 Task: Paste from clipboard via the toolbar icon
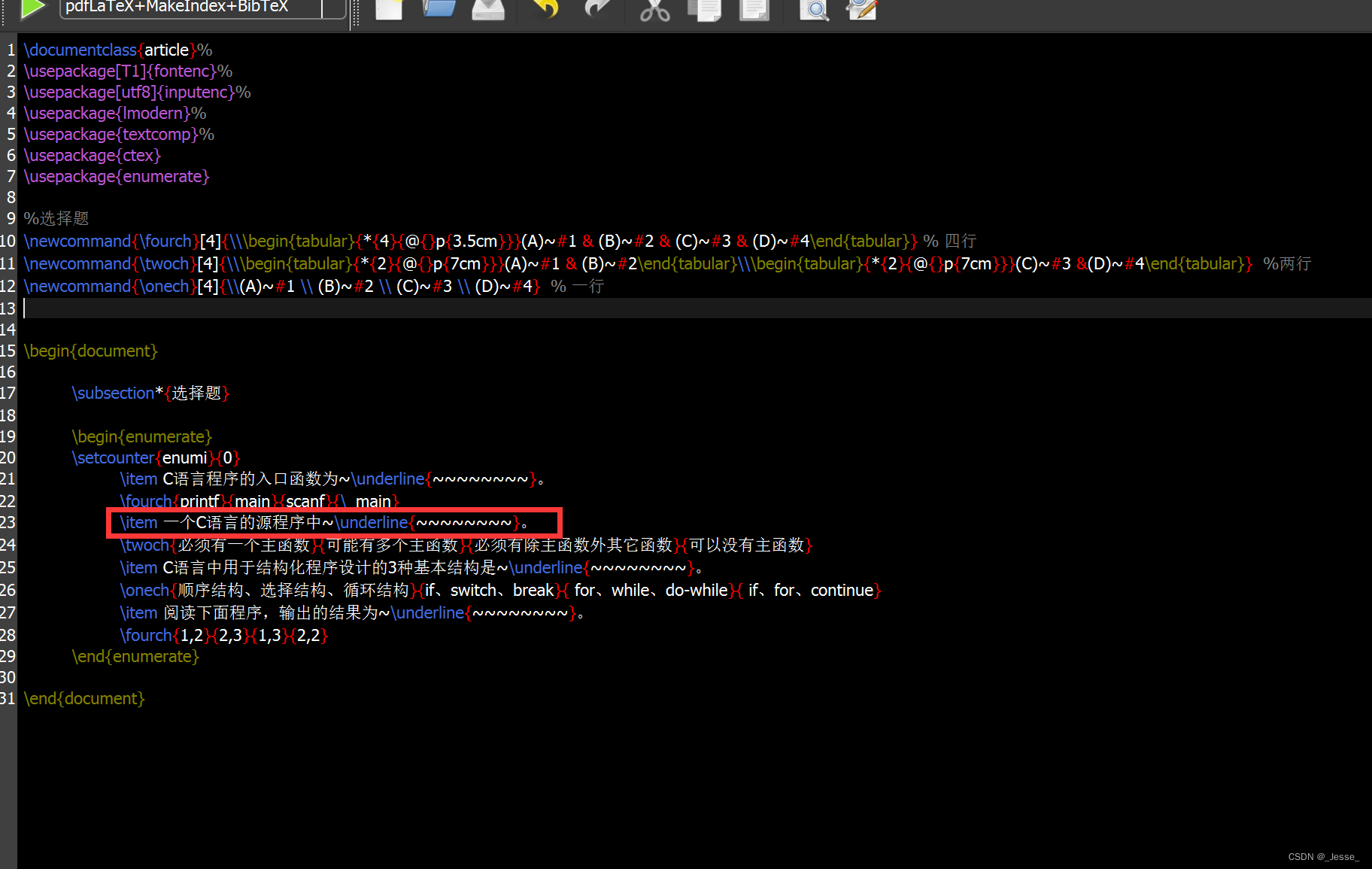(754, 10)
